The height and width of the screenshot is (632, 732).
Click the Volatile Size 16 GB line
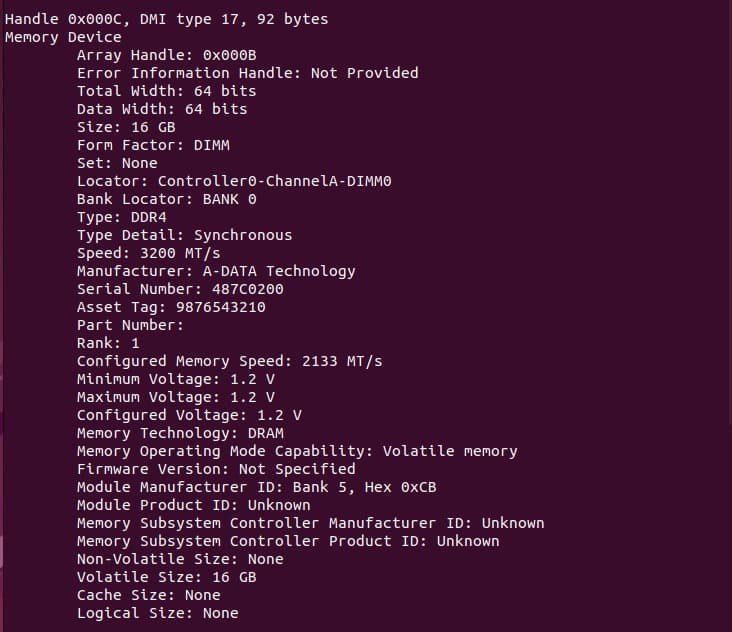tap(166, 577)
